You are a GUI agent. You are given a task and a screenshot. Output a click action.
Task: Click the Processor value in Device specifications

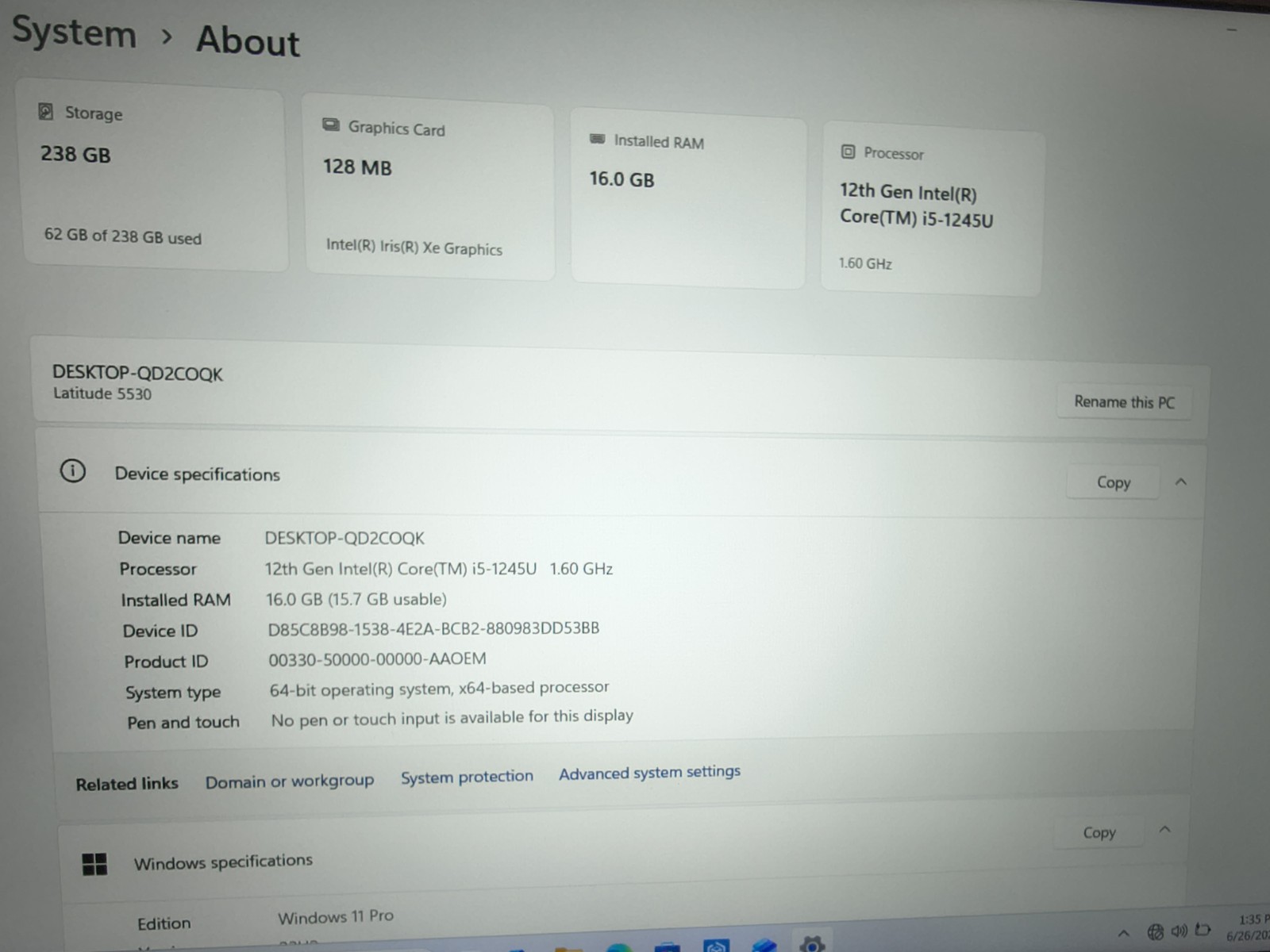point(438,568)
